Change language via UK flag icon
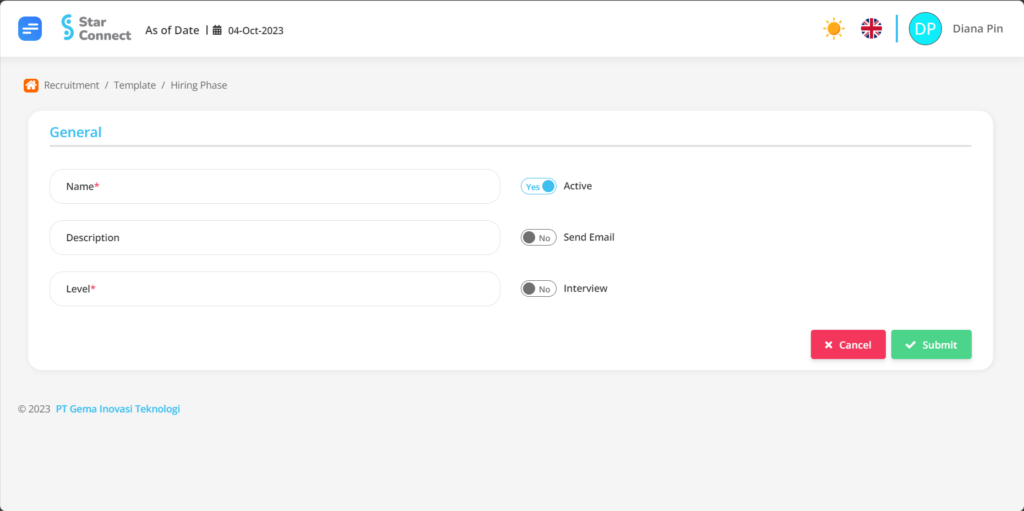This screenshot has height=511, width=1024. [x=871, y=29]
